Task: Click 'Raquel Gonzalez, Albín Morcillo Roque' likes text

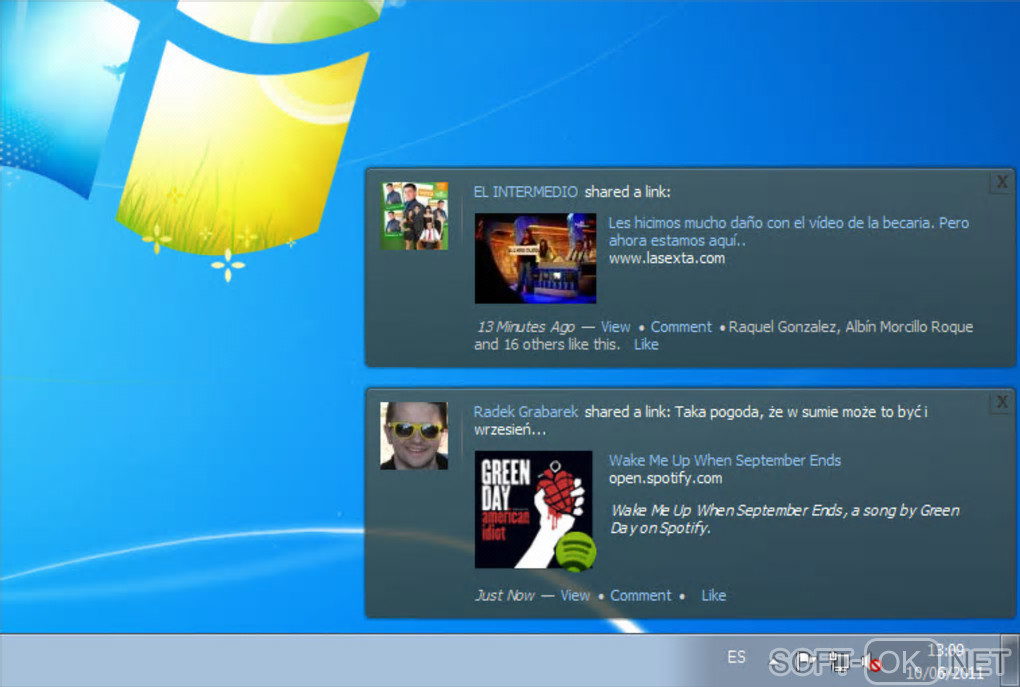Action: tap(851, 327)
